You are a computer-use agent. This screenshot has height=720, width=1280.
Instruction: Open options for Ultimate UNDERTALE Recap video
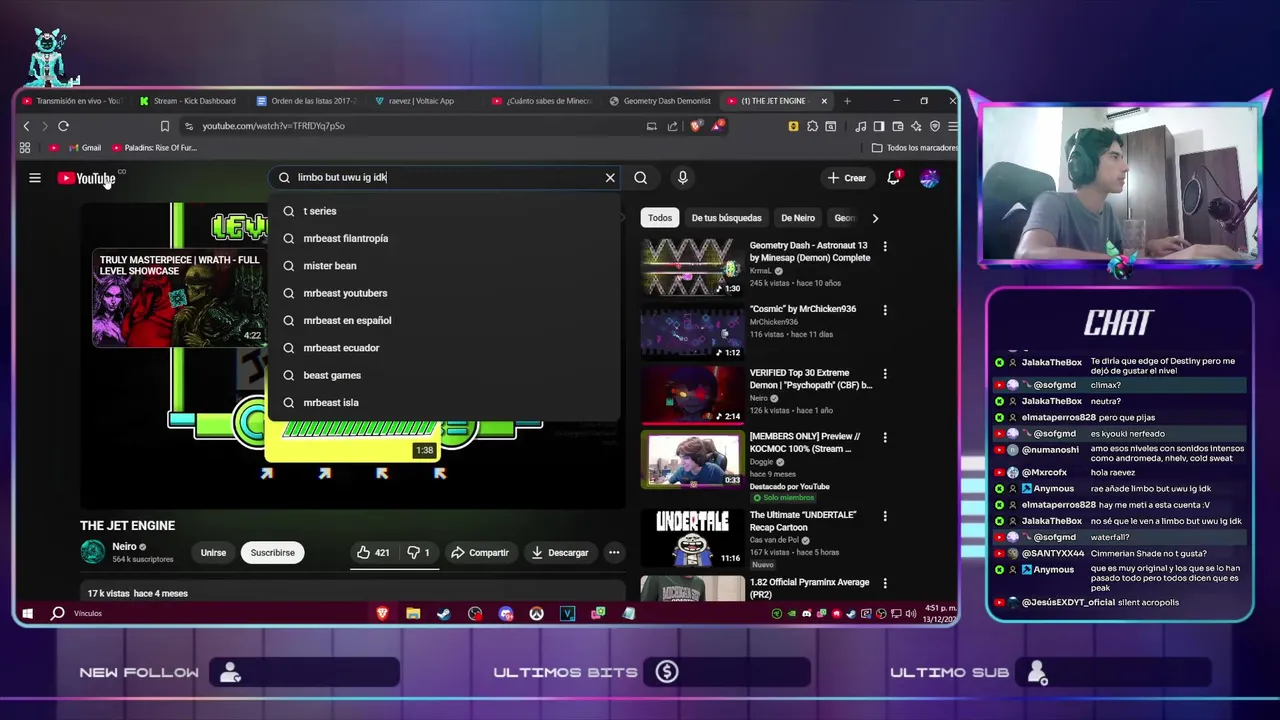tap(884, 516)
